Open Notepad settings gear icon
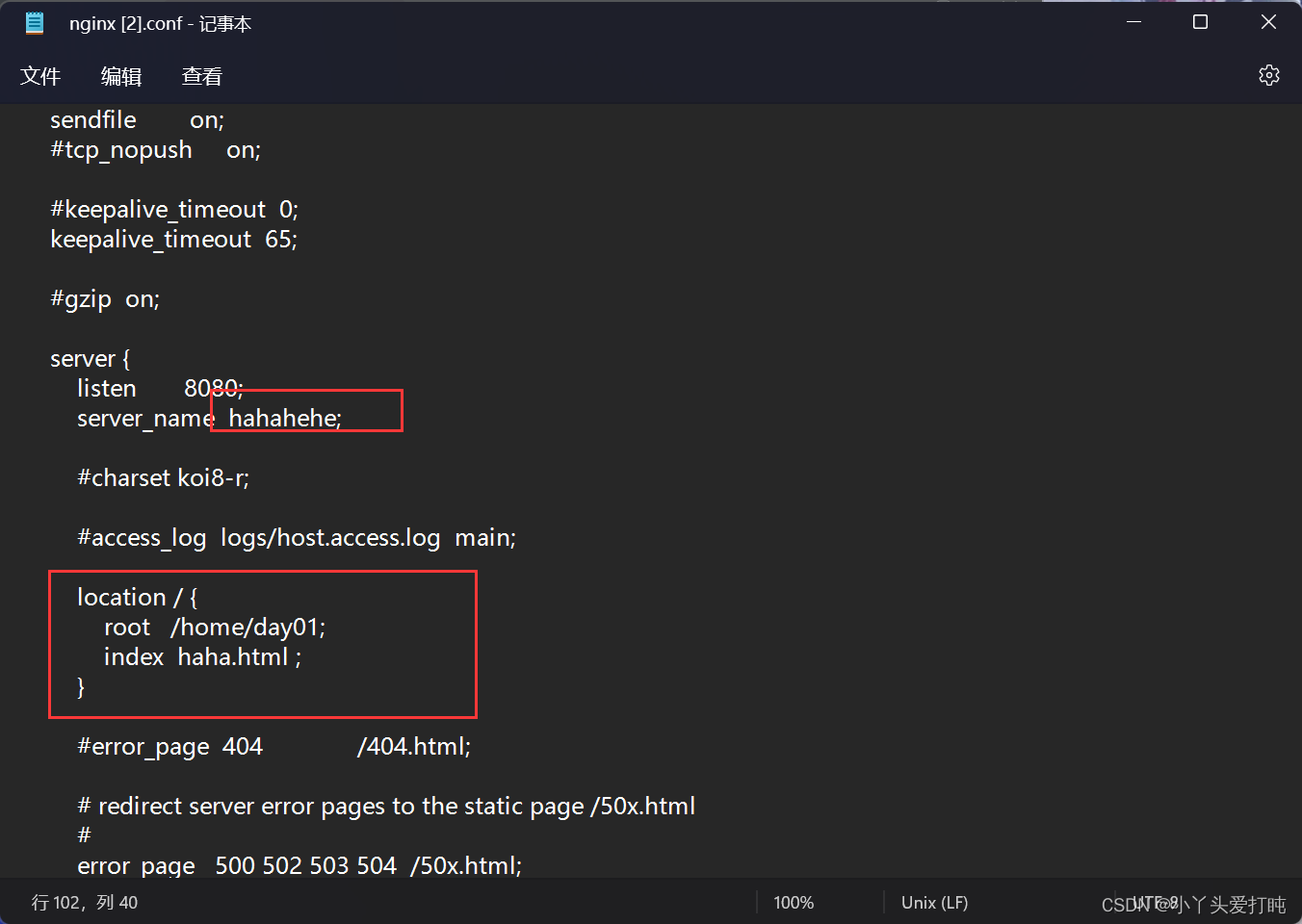This screenshot has width=1302, height=924. click(1269, 75)
